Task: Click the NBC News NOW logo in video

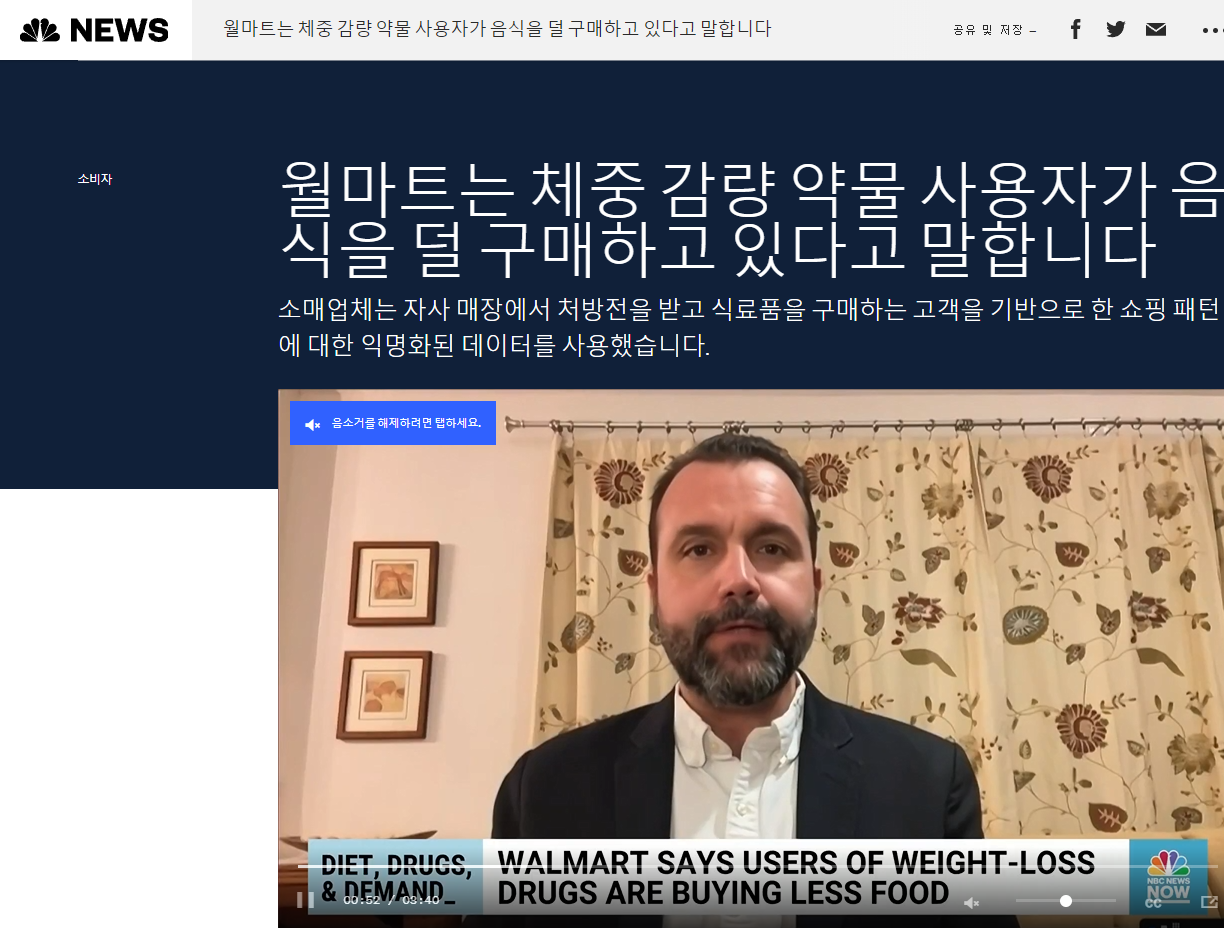Action: click(1167, 876)
